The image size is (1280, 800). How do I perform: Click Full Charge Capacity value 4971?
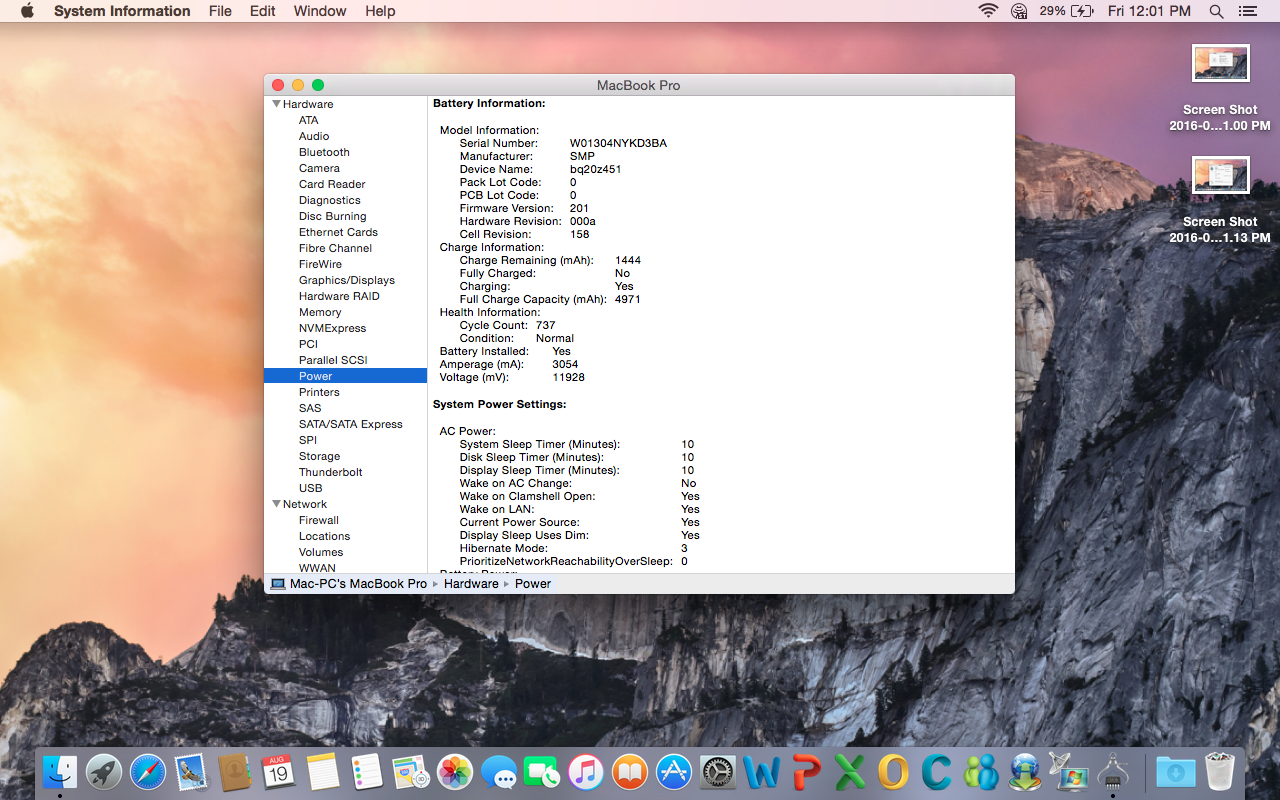coord(628,299)
